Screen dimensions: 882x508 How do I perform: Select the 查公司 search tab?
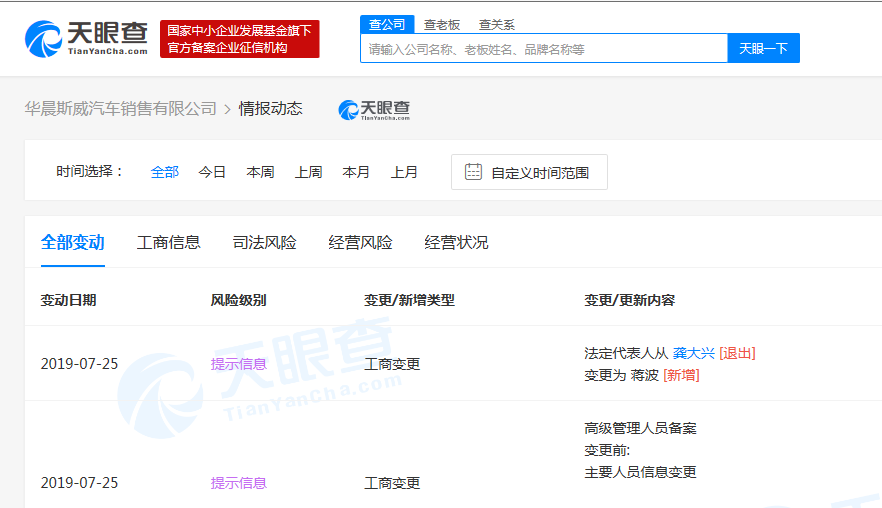(387, 24)
